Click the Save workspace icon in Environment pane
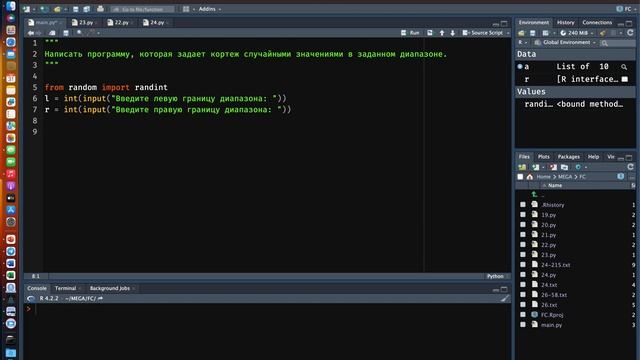 click(533, 33)
